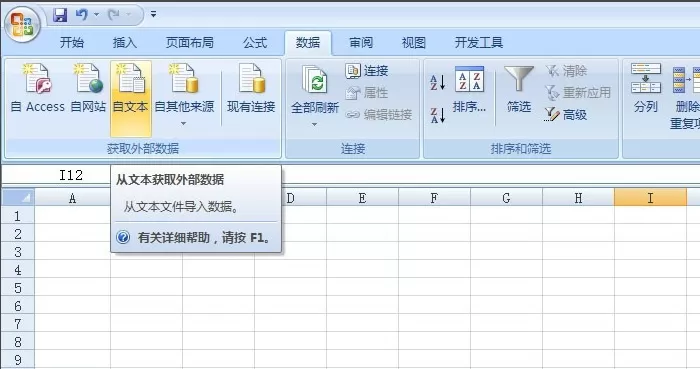Screen dimensions: 700x369
Task: Go to the 视图 tab
Action: (x=413, y=43)
